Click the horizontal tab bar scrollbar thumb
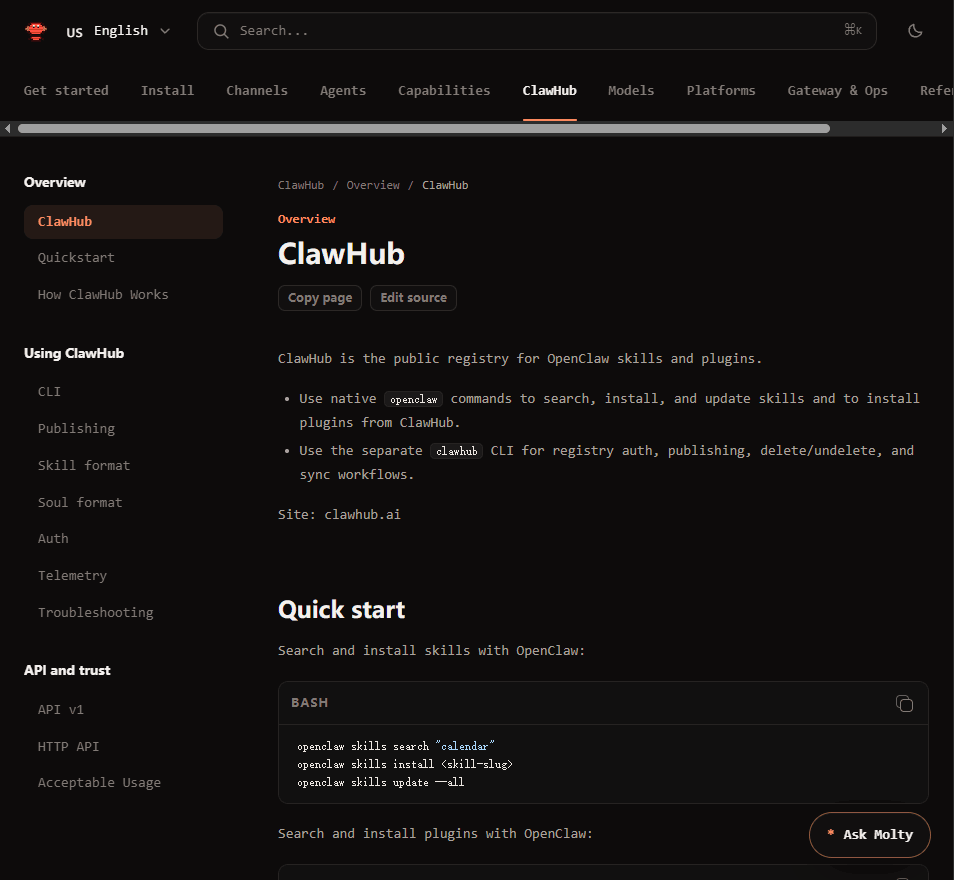This screenshot has width=954, height=880. tap(424, 128)
